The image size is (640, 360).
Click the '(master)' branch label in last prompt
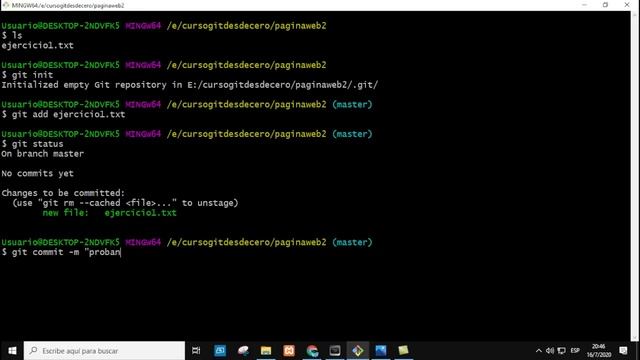coord(352,242)
